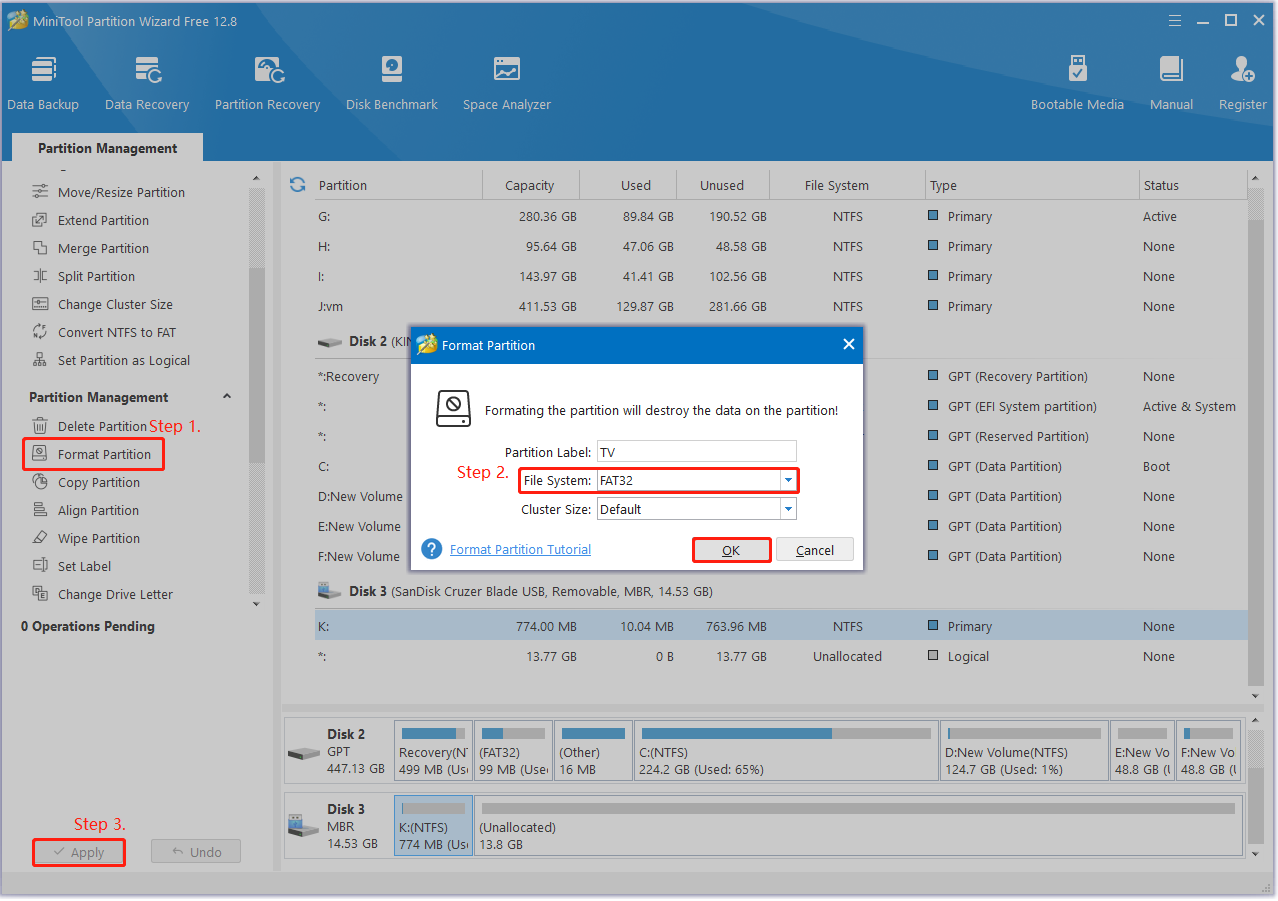The height and width of the screenshot is (901, 1278).
Task: Collapse the Partition Management section
Action: pos(227,397)
